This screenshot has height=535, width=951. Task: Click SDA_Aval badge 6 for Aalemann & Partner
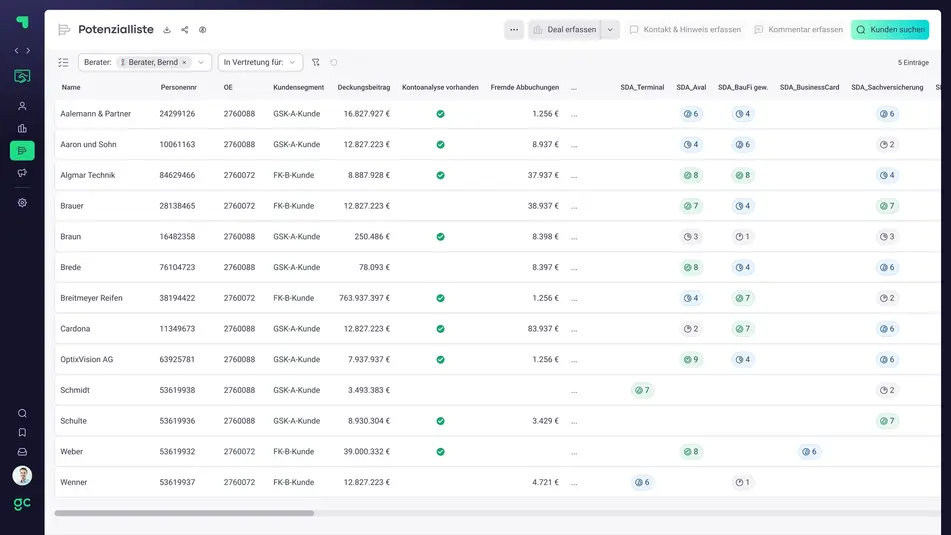[x=691, y=114]
